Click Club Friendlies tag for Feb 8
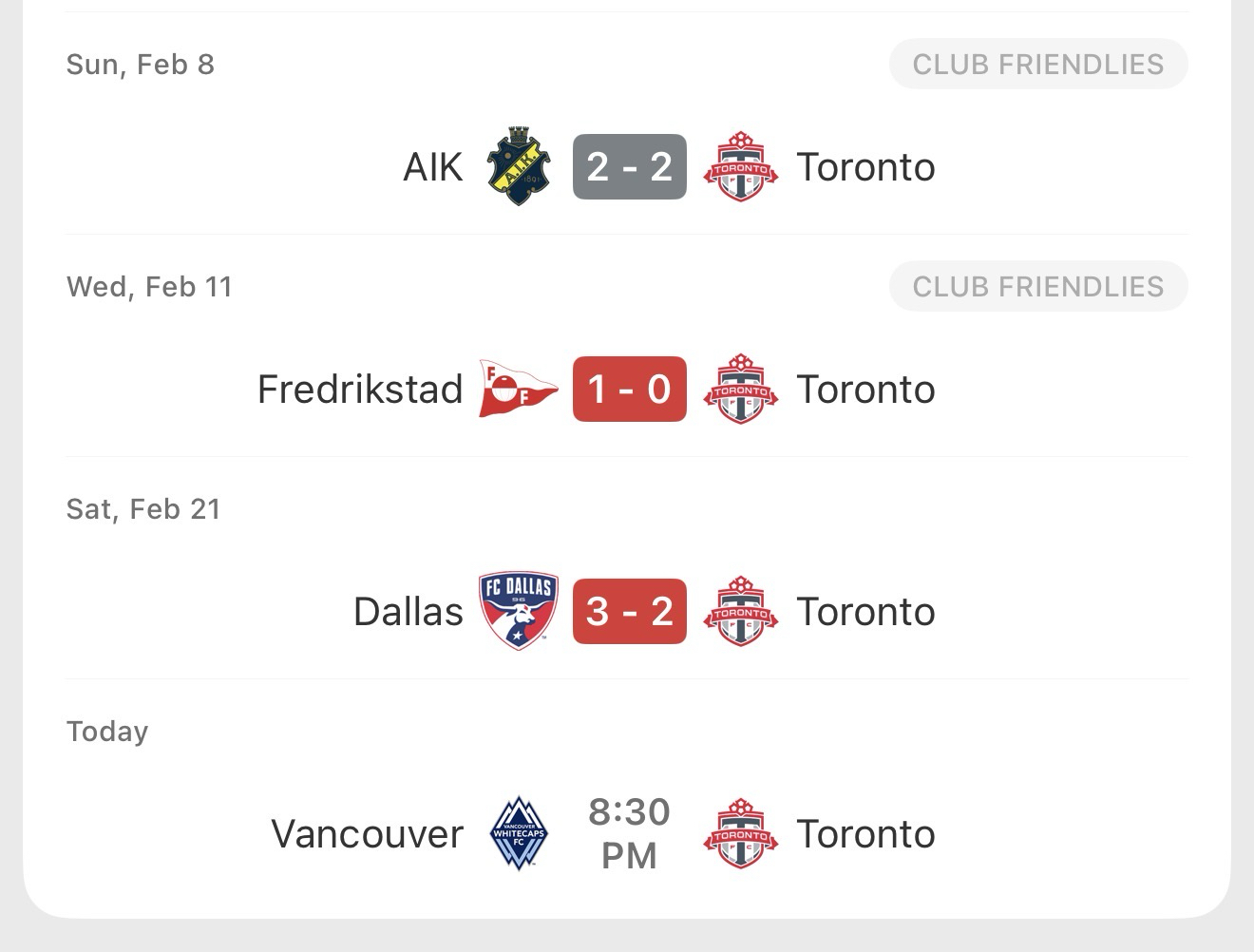1254x952 pixels. point(1037,65)
